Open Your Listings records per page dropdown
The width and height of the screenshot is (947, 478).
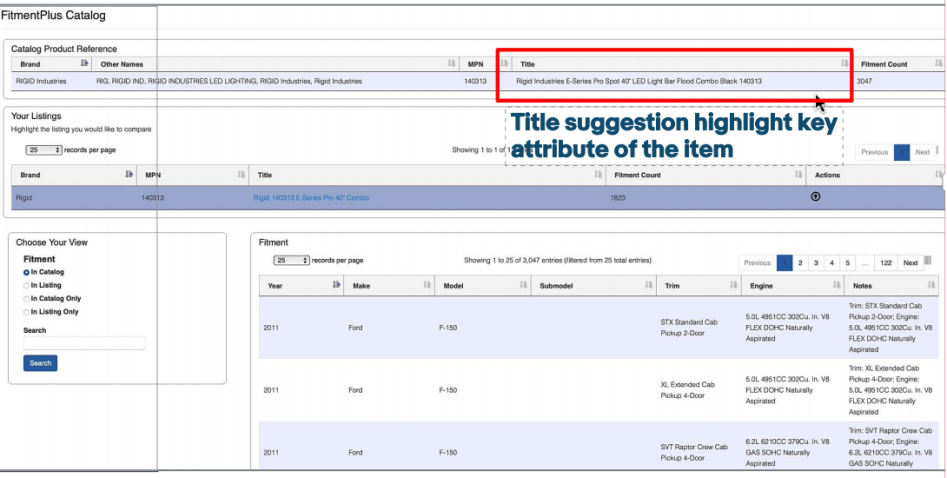(x=44, y=150)
